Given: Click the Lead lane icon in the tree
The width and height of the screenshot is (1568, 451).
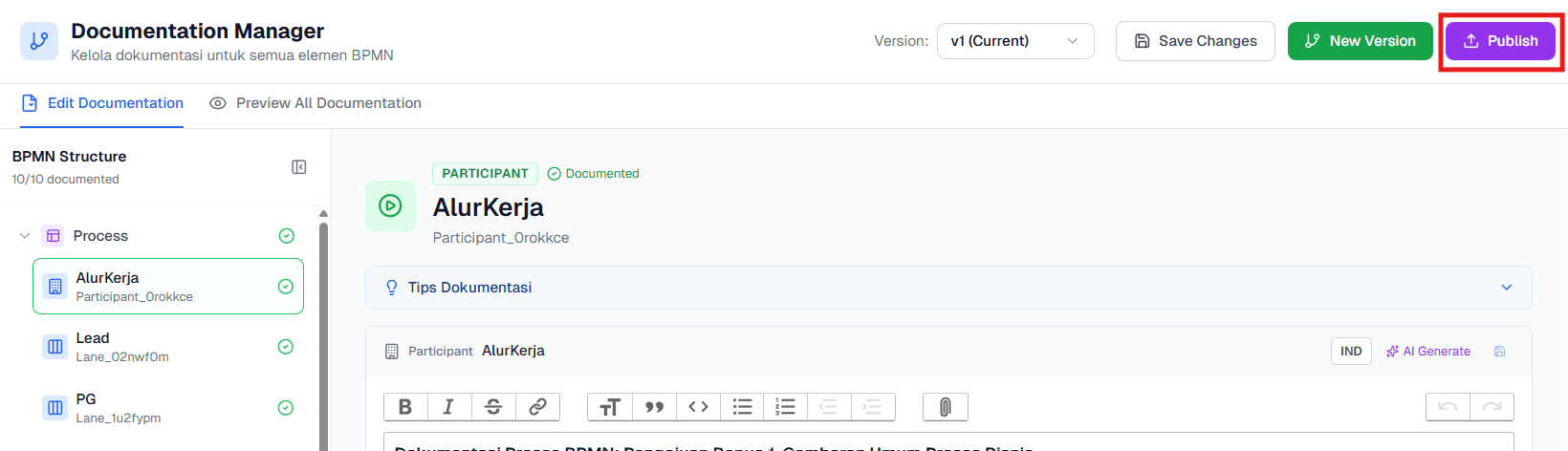Looking at the screenshot, I should point(55,347).
